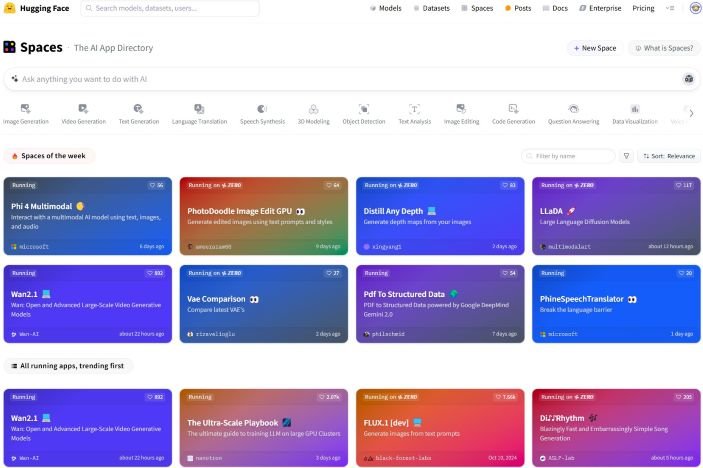Open the Pdf To Structured Data card
Image resolution: width=703 pixels, height=468 pixels.
[x=440, y=304]
